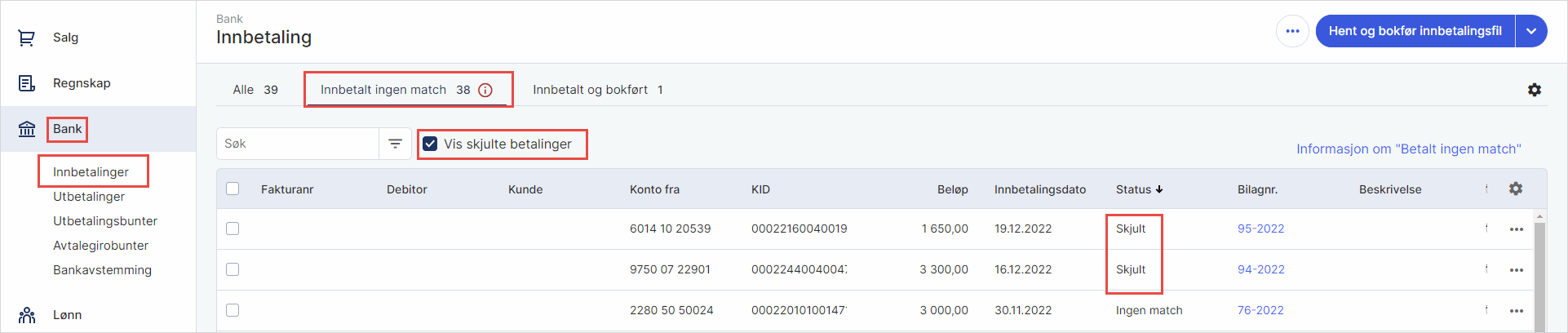
Task: Switch to the Alle tab
Action: point(255,90)
